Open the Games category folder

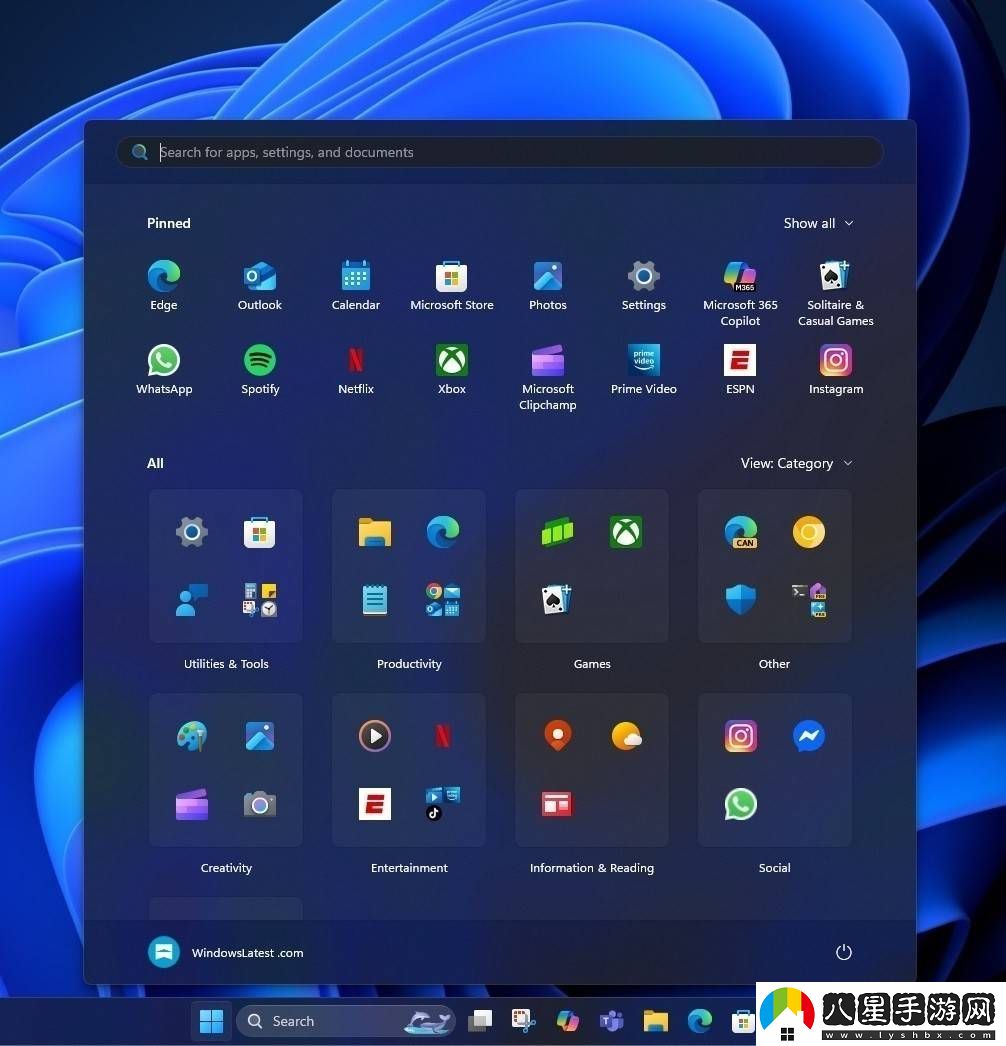591,566
